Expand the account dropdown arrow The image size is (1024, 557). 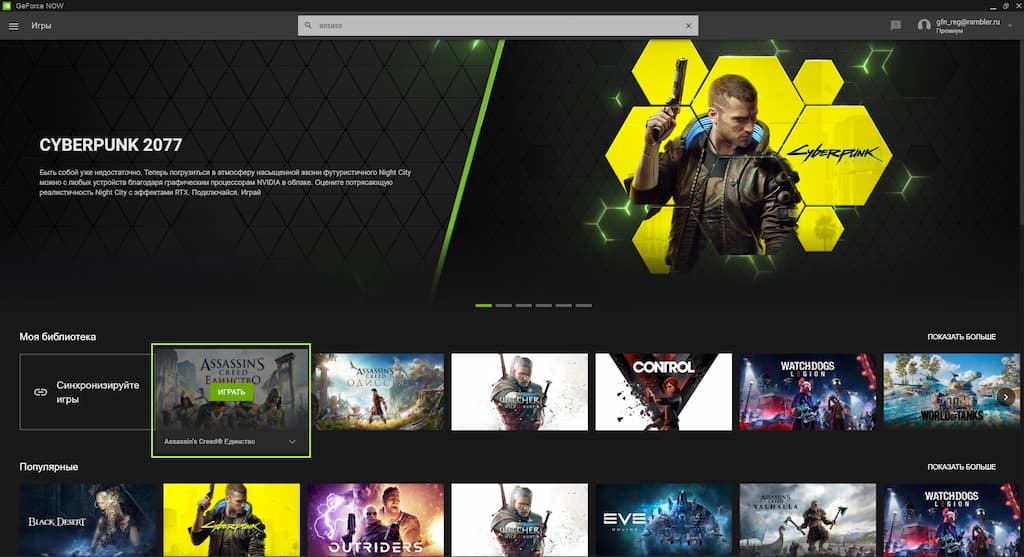(1010, 25)
